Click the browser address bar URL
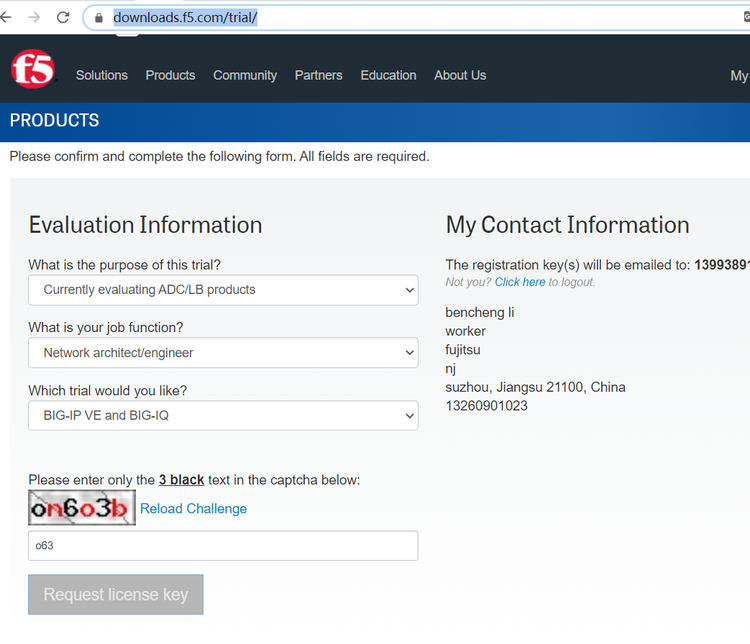 pyautogui.click(x=186, y=17)
